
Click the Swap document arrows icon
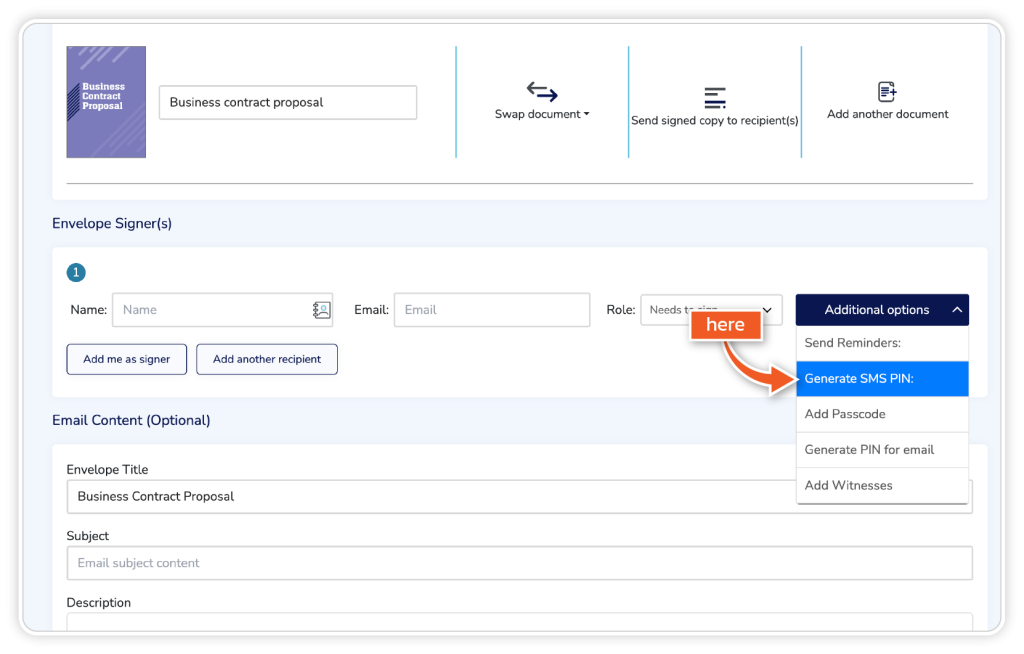tap(542, 92)
